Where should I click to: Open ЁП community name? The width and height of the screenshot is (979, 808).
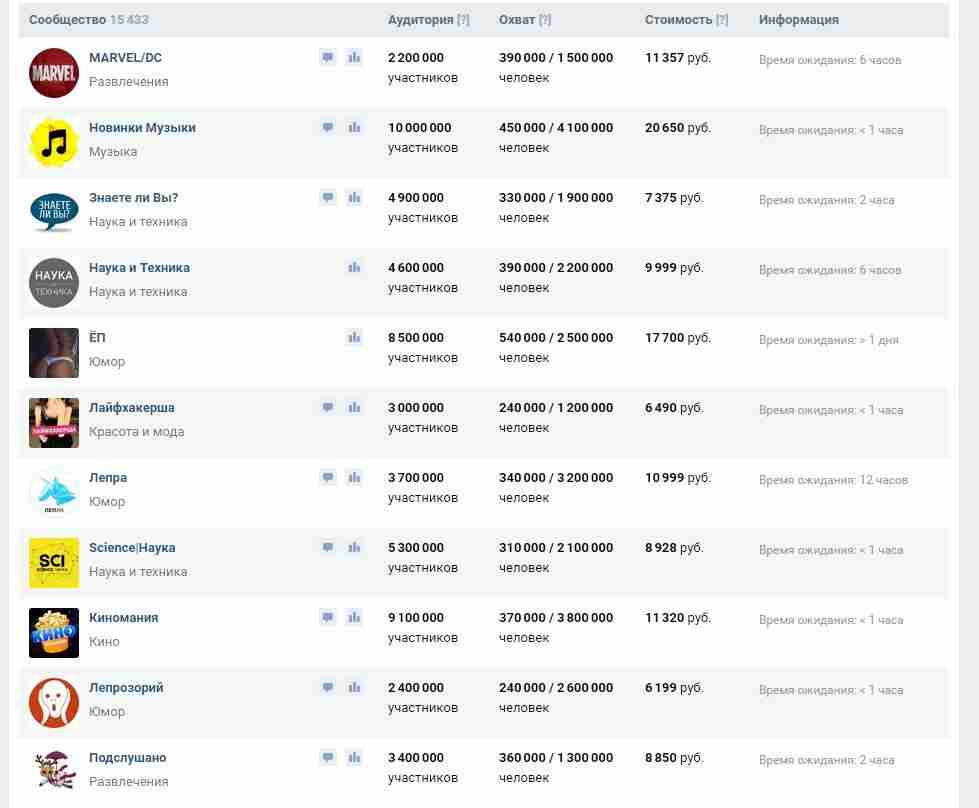pos(97,337)
